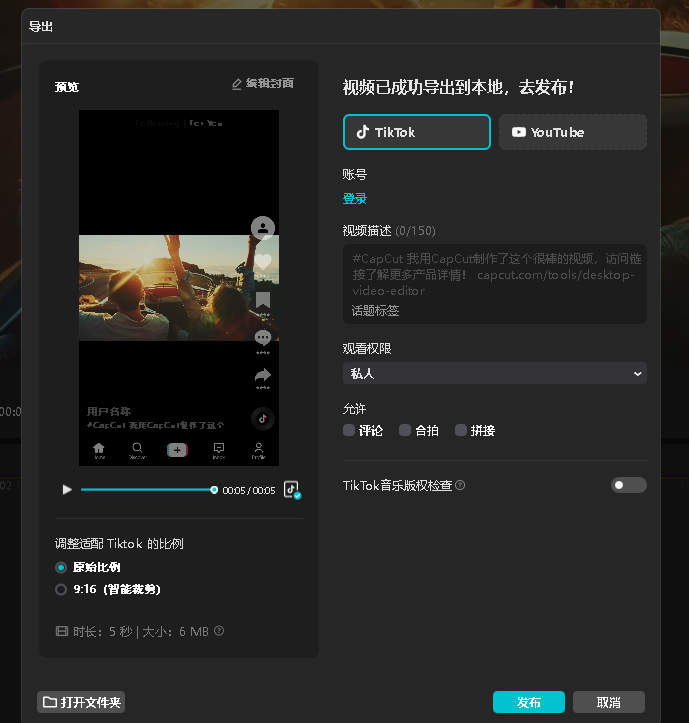Click the 00:05 / 00:05 time display
The width and height of the screenshot is (689, 723).
(x=249, y=490)
